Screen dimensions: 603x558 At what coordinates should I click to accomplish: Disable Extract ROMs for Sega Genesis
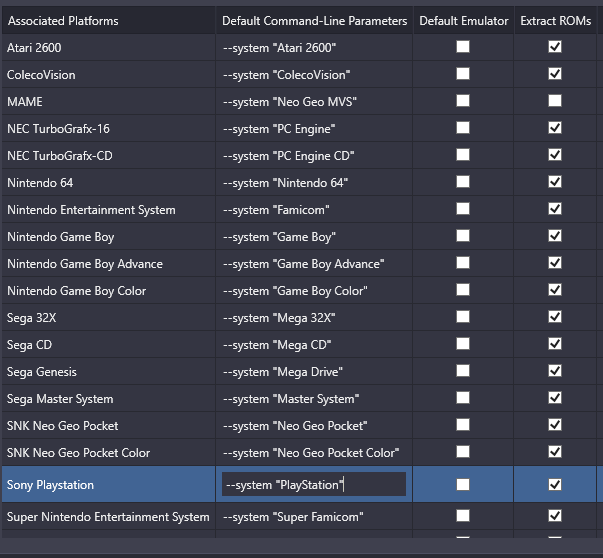click(x=555, y=371)
